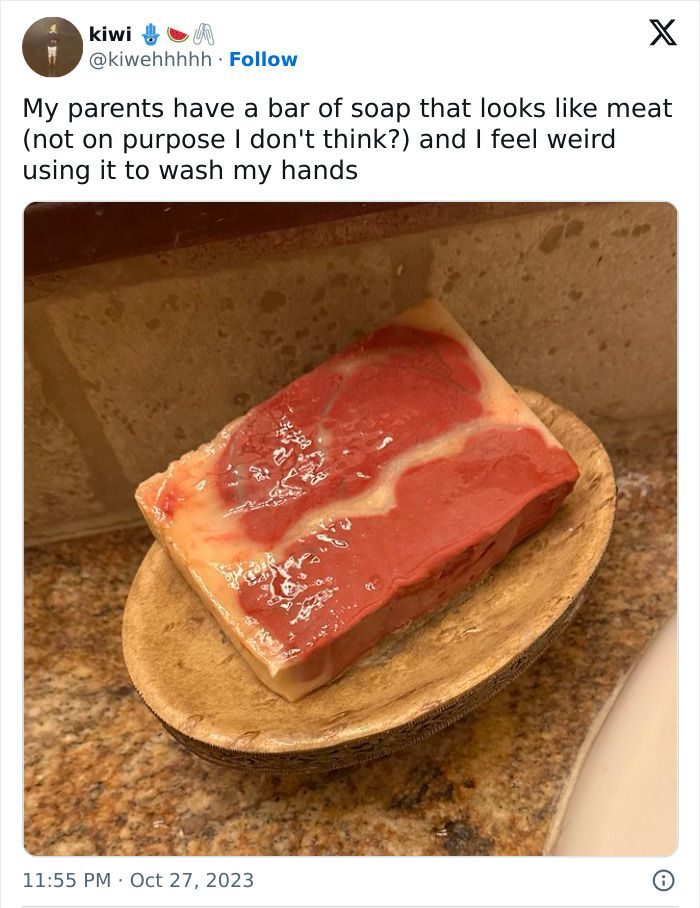The image size is (700, 908).
Task: Click the text 'using it to wash my hands'
Action: click(190, 170)
